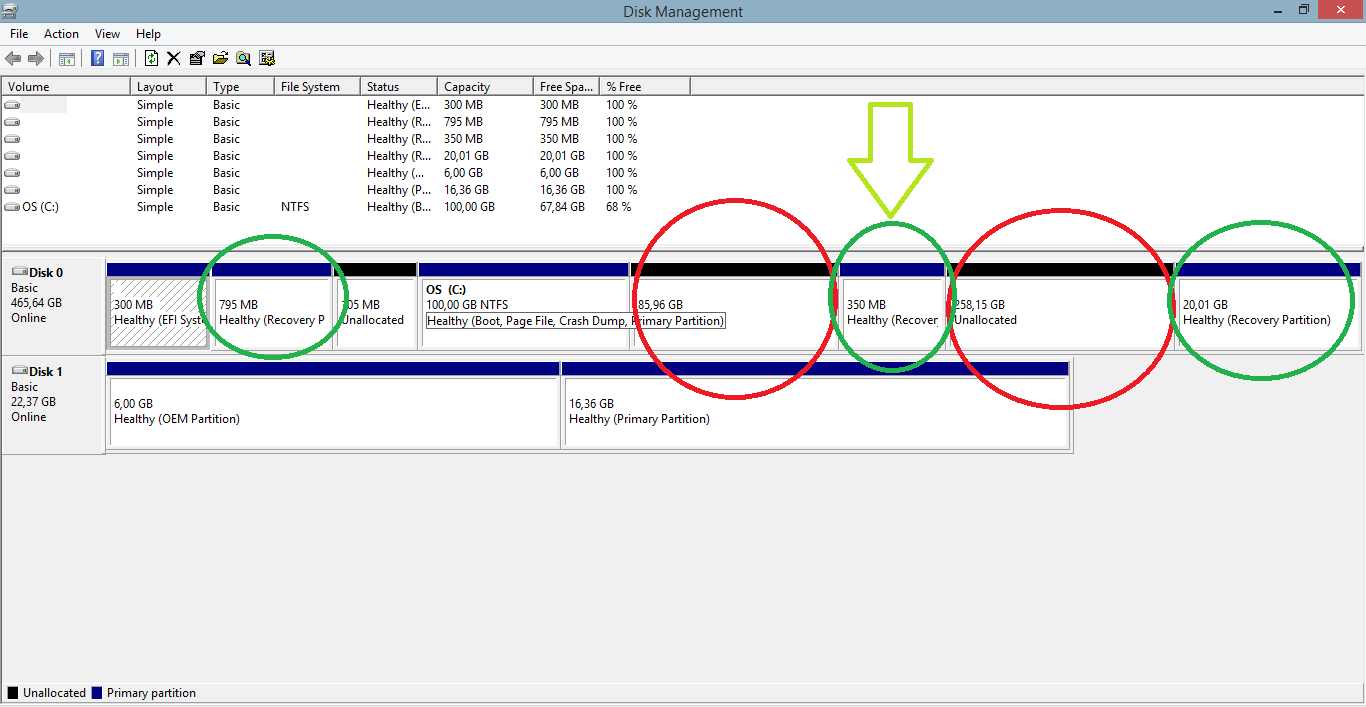Open the Action menu
The width and height of the screenshot is (1366, 707).
point(61,34)
